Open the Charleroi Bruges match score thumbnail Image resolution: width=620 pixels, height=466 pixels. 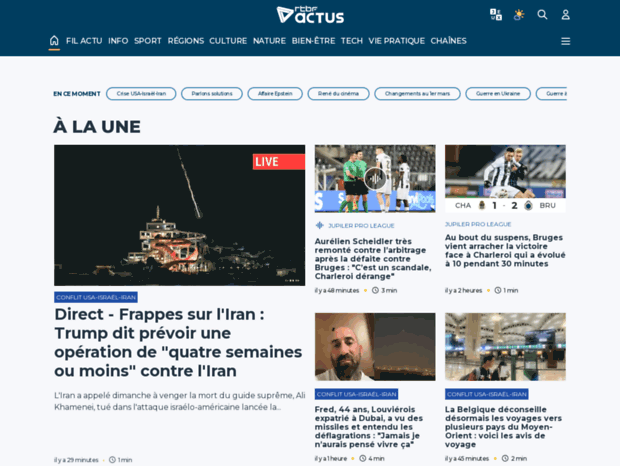(505, 179)
